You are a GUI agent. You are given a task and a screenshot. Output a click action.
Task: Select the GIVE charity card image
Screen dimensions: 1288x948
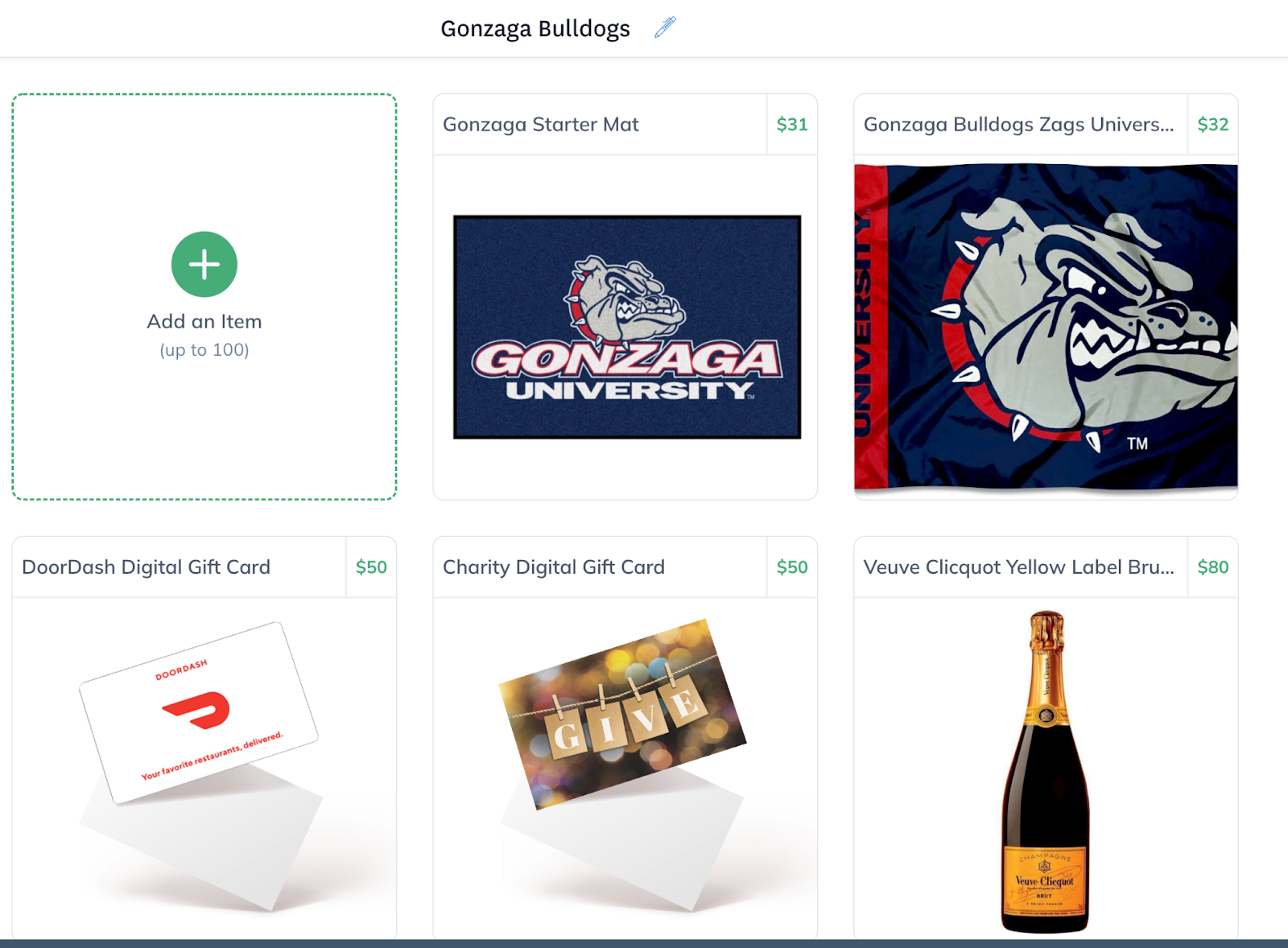(623, 765)
